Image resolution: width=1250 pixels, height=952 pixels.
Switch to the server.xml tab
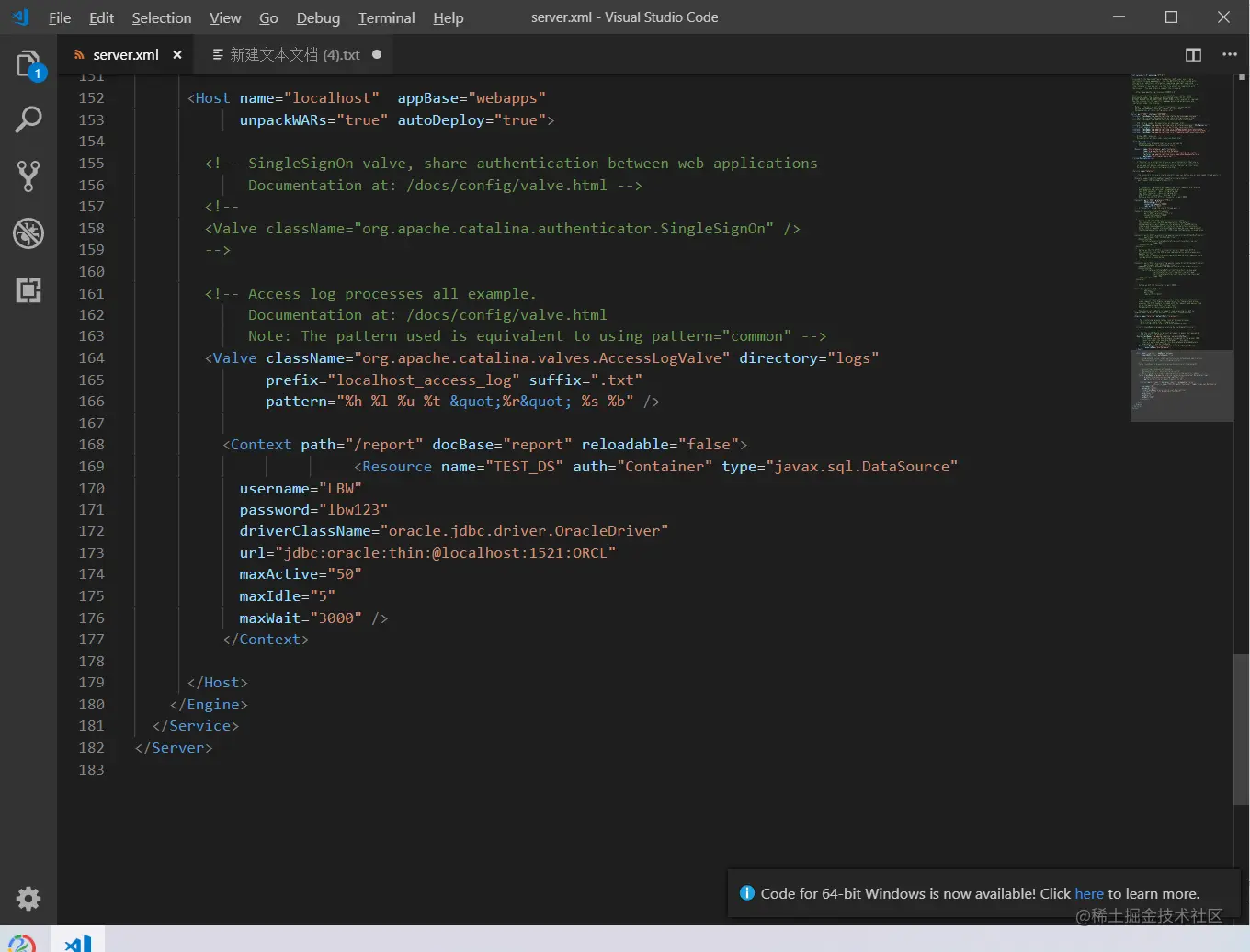126,55
